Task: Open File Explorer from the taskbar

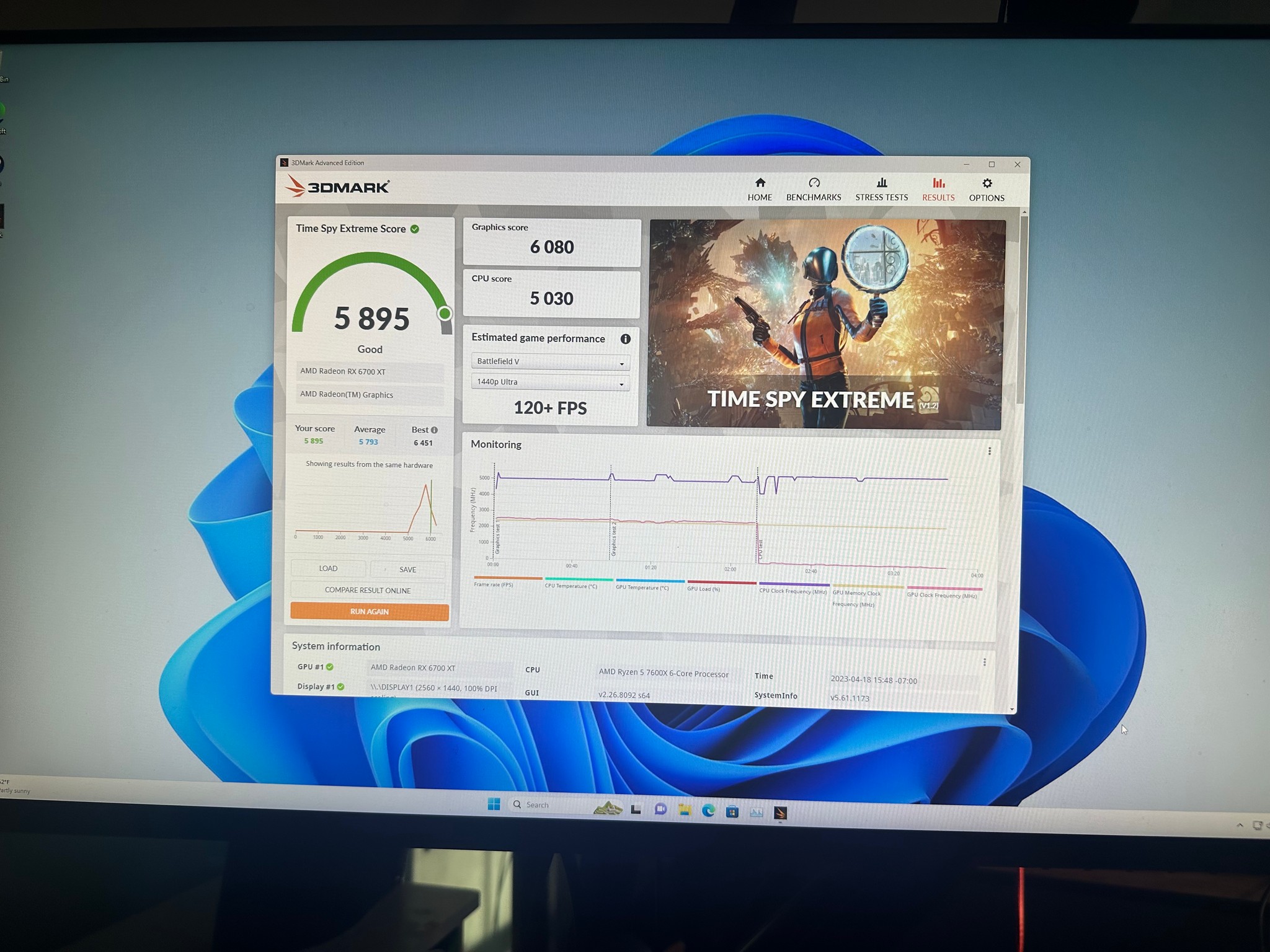Action: 685,810
